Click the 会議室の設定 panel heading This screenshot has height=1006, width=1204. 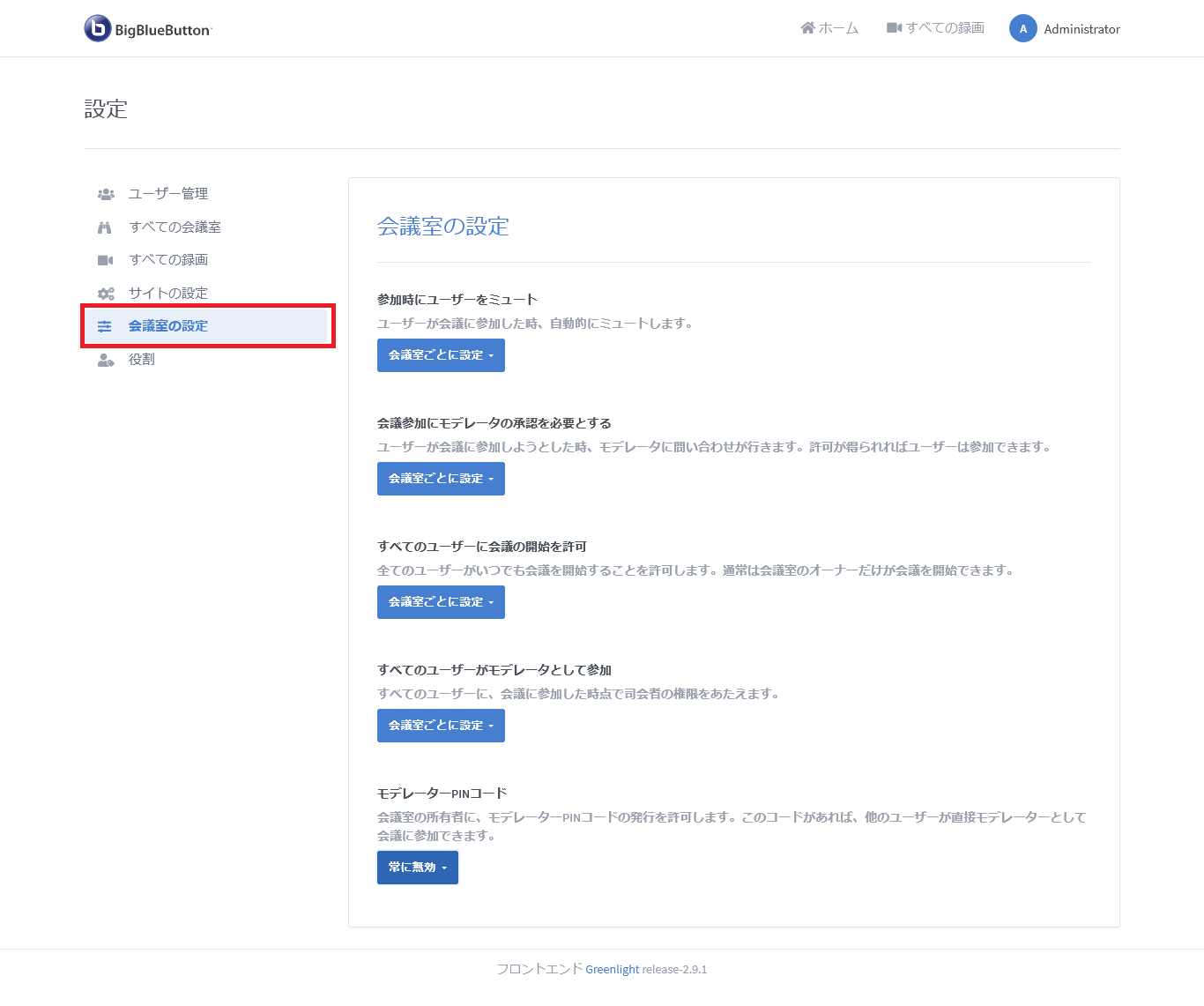click(x=443, y=227)
